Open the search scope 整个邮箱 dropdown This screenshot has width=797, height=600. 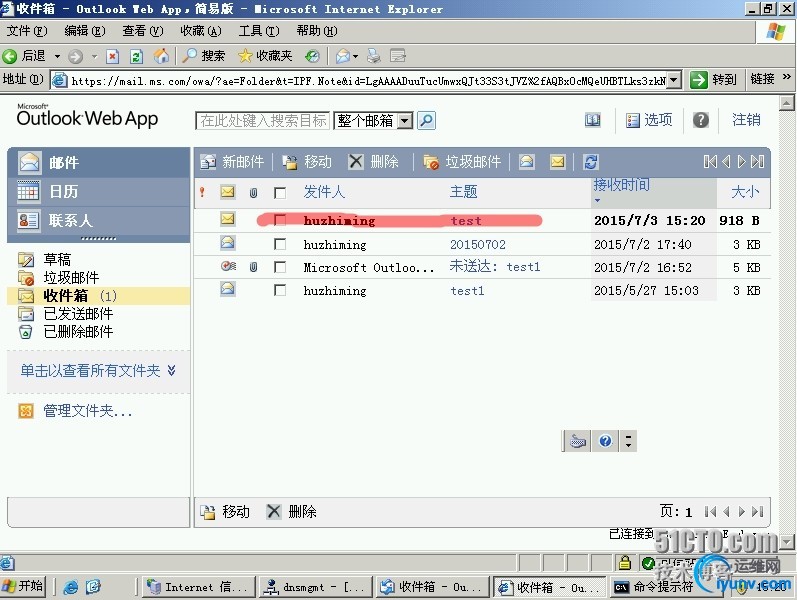click(x=405, y=121)
